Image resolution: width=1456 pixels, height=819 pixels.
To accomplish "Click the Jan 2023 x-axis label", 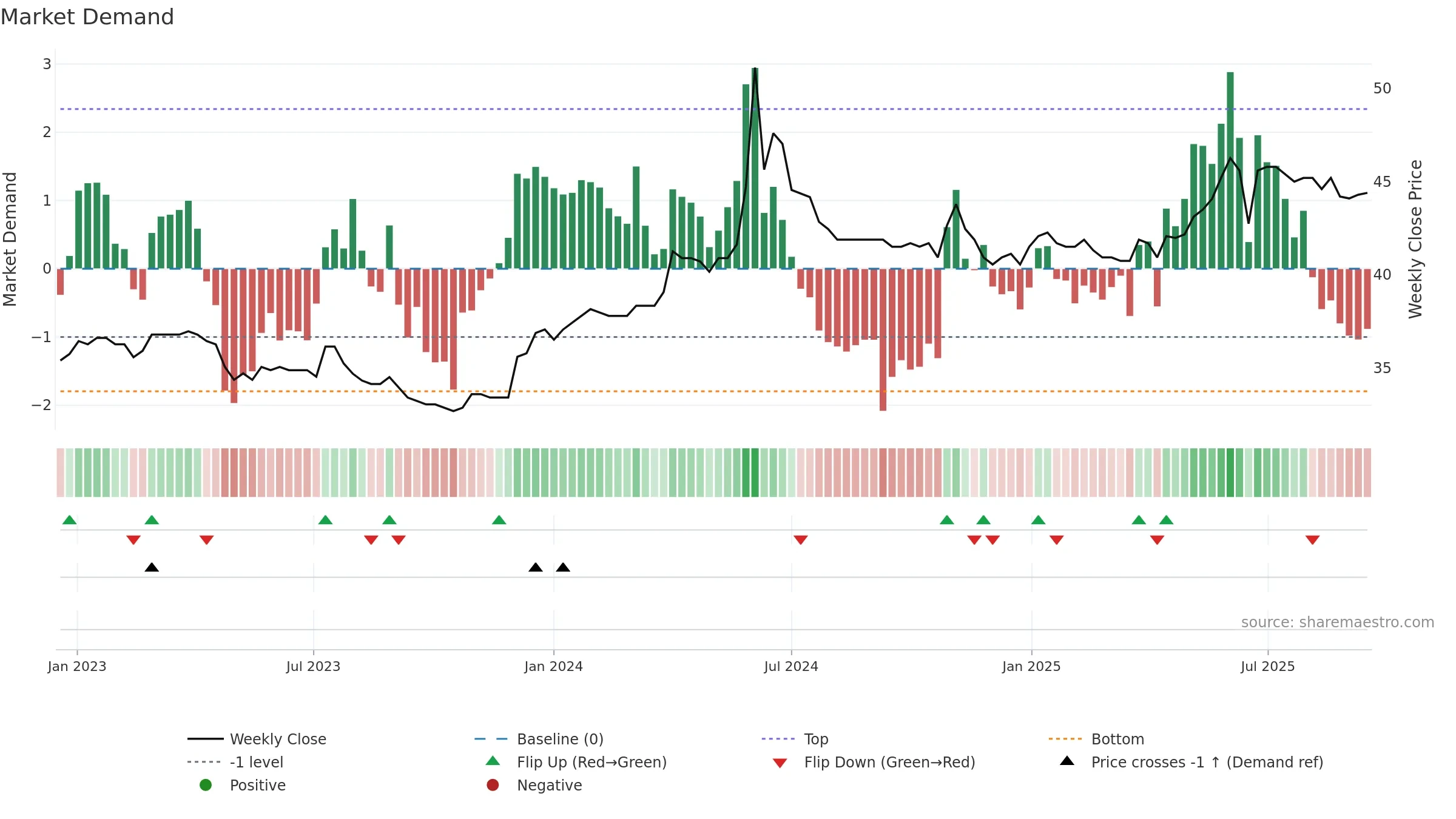I will (77, 666).
